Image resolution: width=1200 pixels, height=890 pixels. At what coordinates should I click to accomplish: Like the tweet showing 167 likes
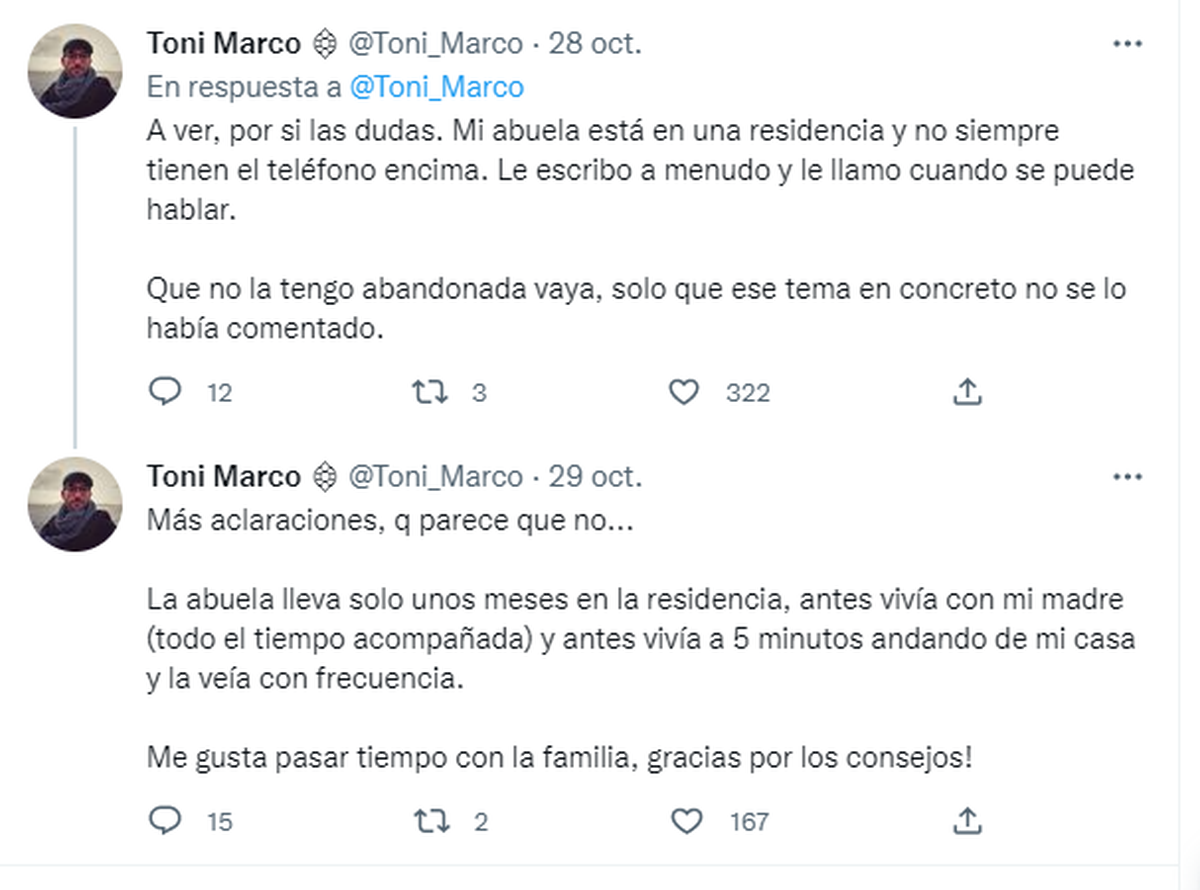tap(684, 820)
